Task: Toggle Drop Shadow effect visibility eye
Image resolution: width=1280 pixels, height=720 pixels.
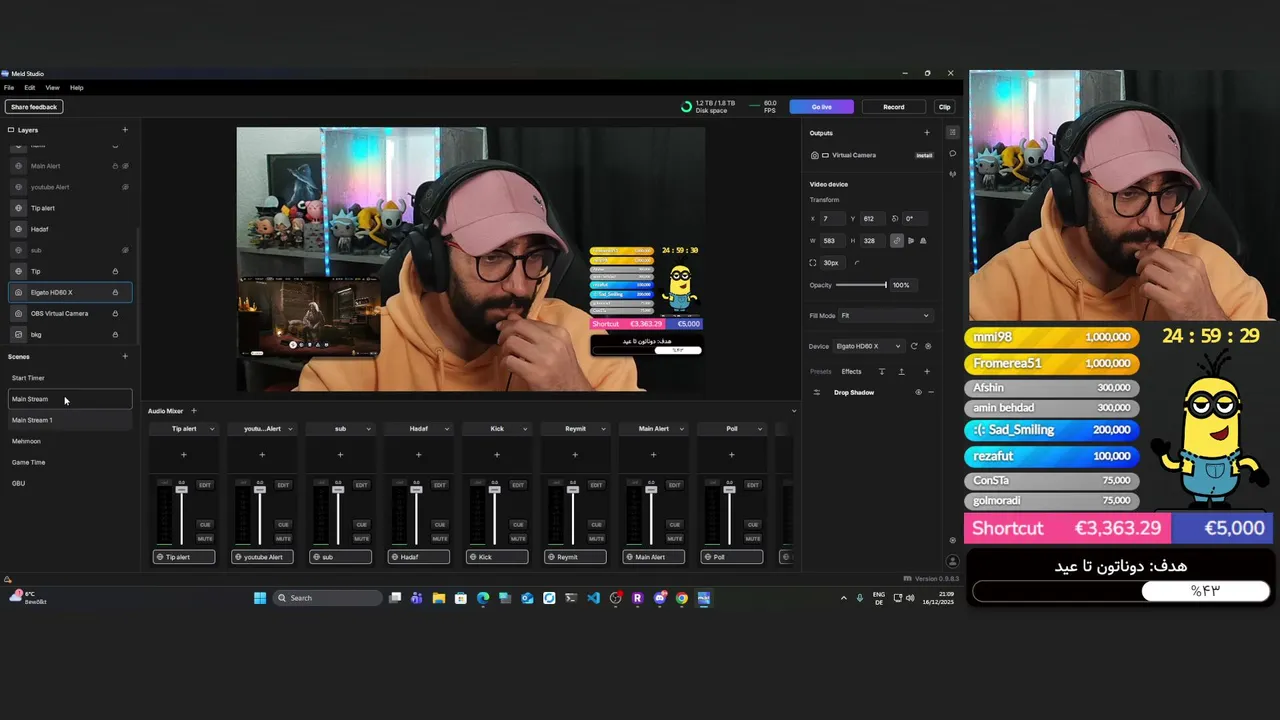Action: [918, 392]
